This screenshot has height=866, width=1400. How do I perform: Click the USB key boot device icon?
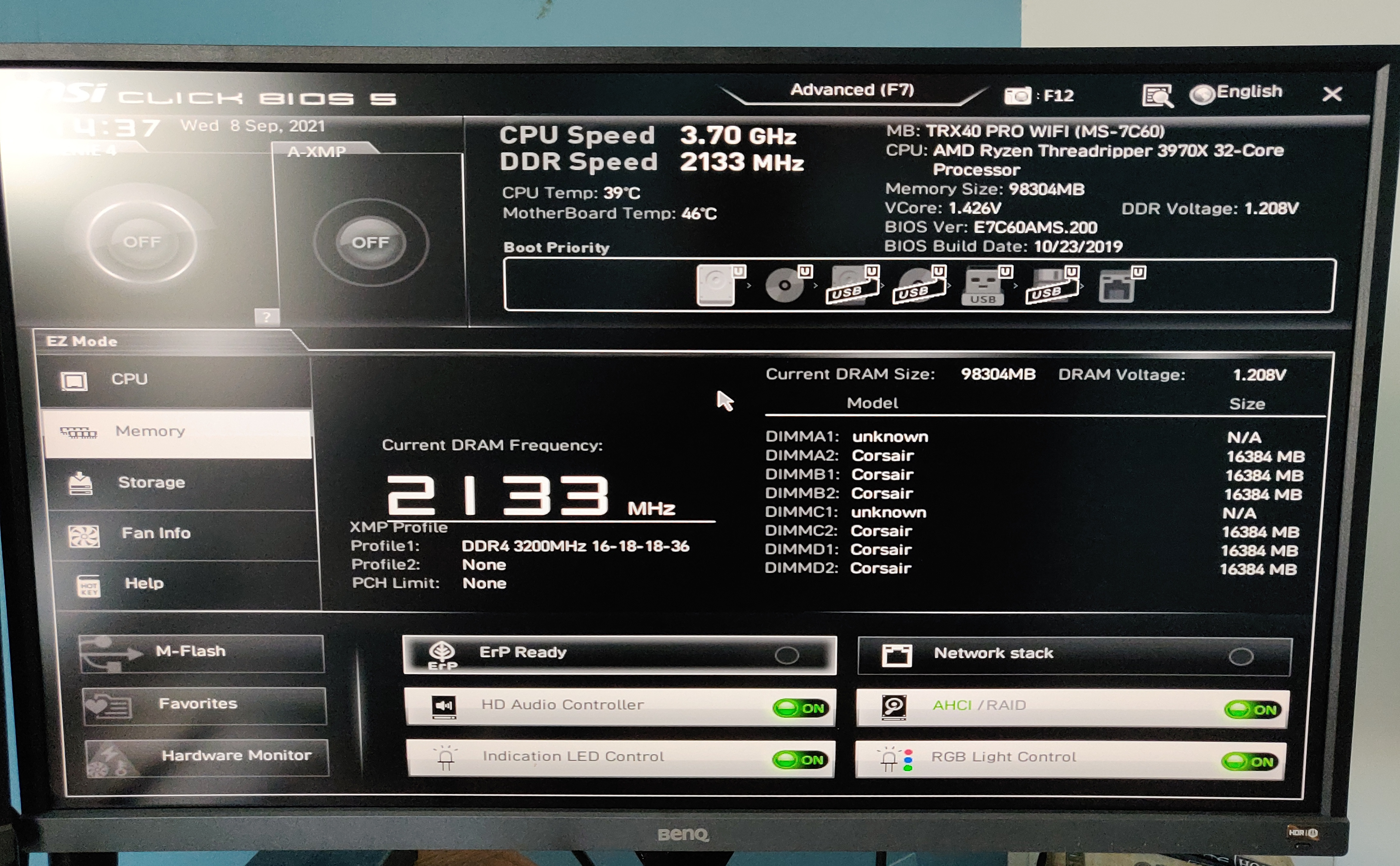pyautogui.click(x=982, y=286)
